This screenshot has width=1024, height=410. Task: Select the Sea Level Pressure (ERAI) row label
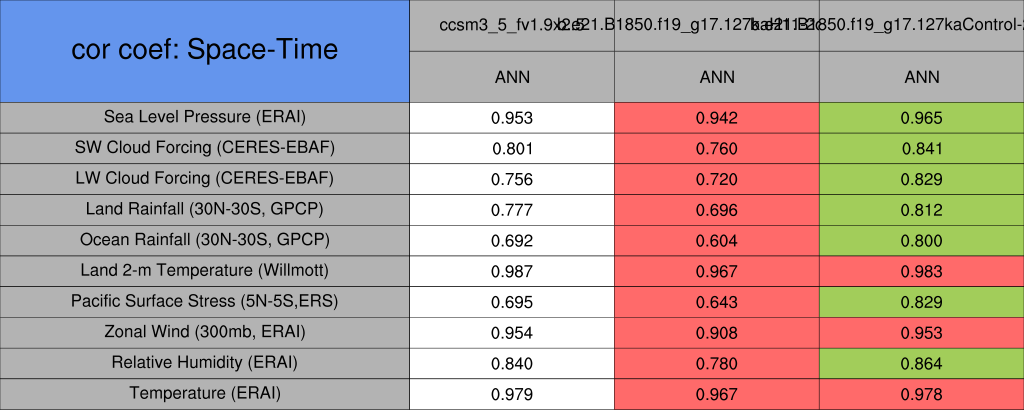[x=204, y=117]
